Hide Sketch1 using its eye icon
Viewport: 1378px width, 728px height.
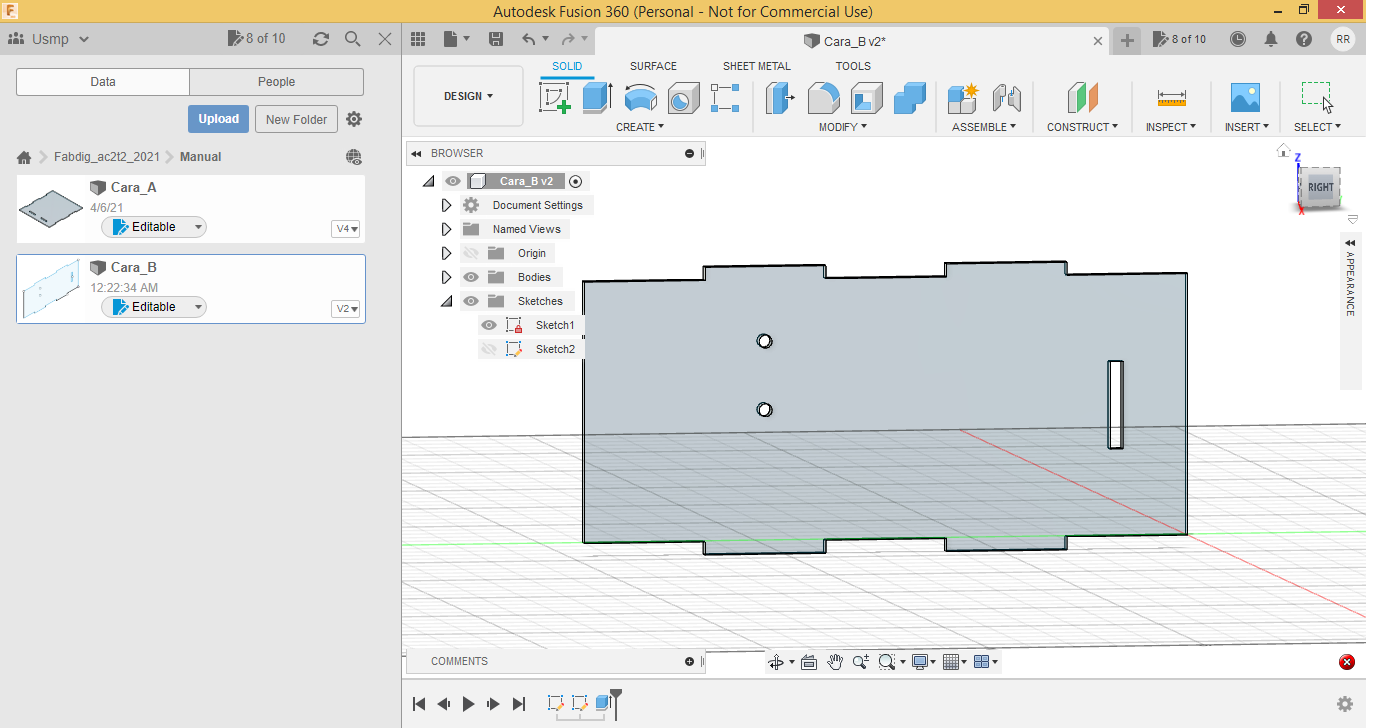click(x=489, y=325)
